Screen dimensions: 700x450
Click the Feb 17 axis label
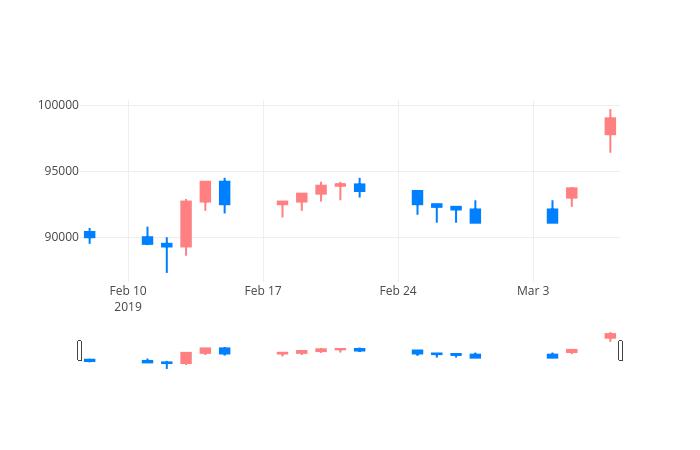click(263, 291)
